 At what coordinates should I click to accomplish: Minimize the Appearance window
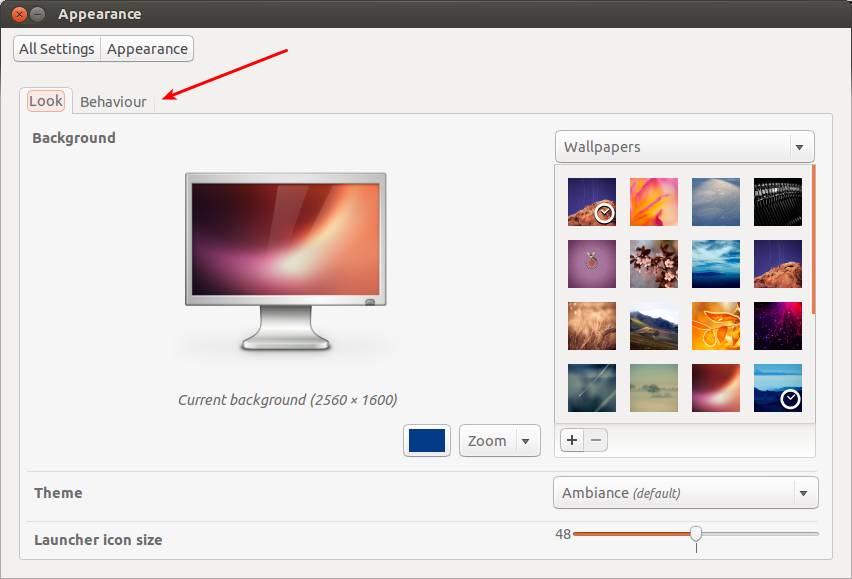click(37, 14)
